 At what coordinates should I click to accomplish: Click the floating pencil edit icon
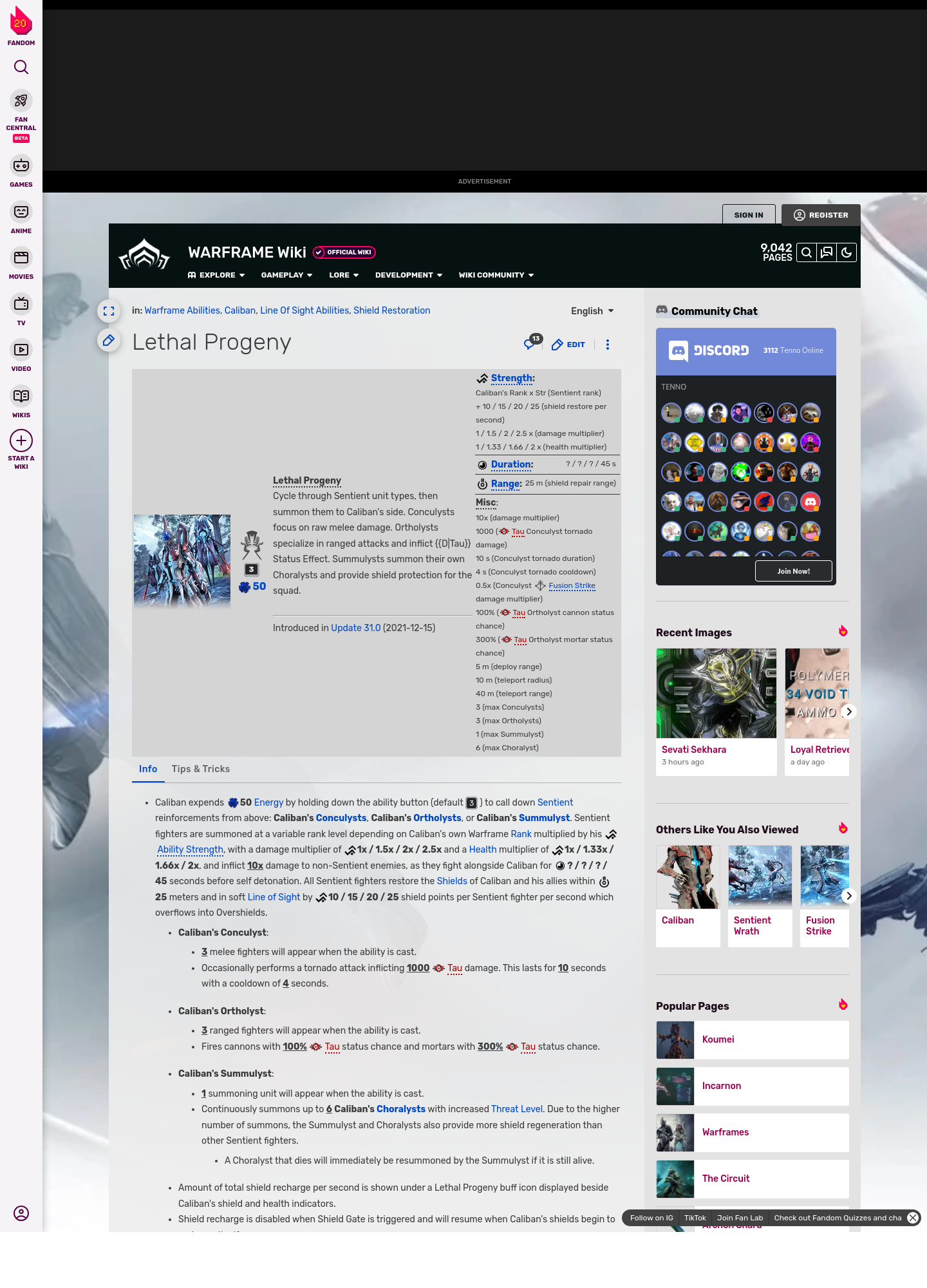coord(109,340)
